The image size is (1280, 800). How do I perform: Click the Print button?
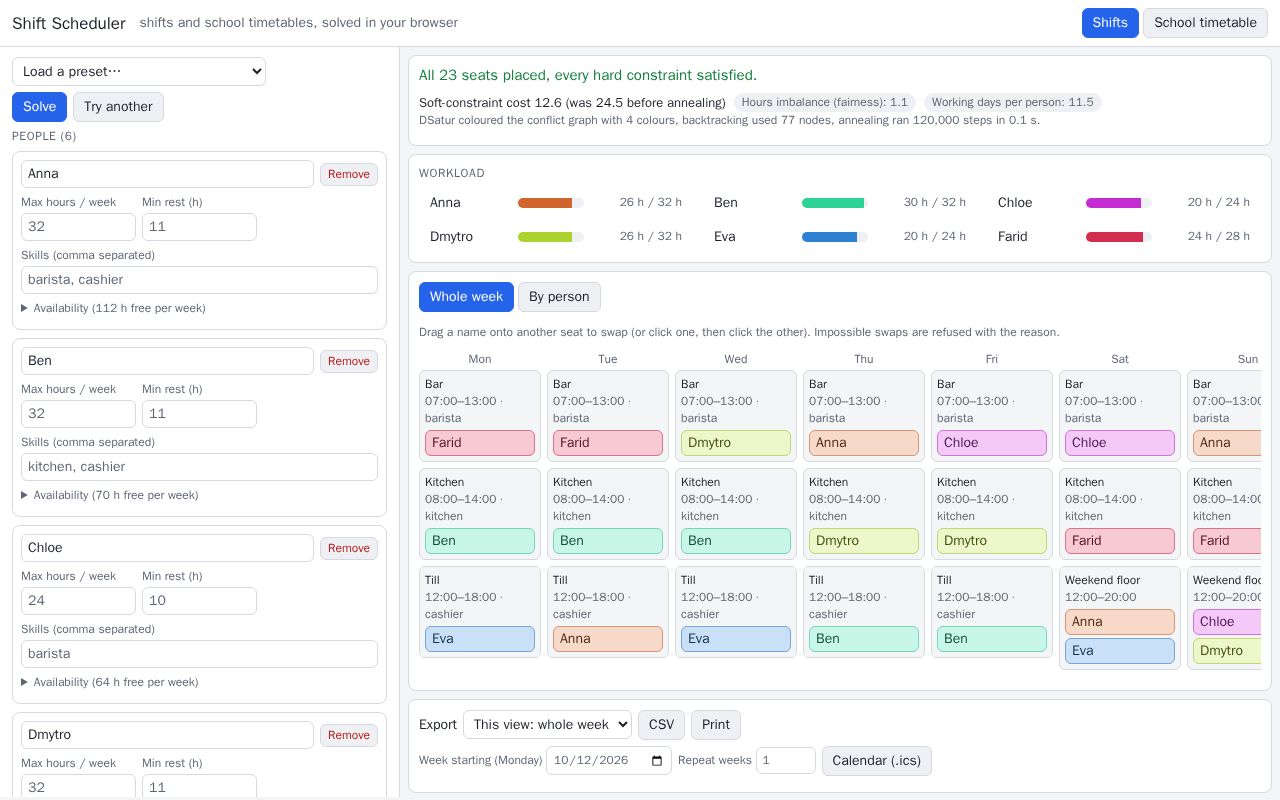coord(716,725)
